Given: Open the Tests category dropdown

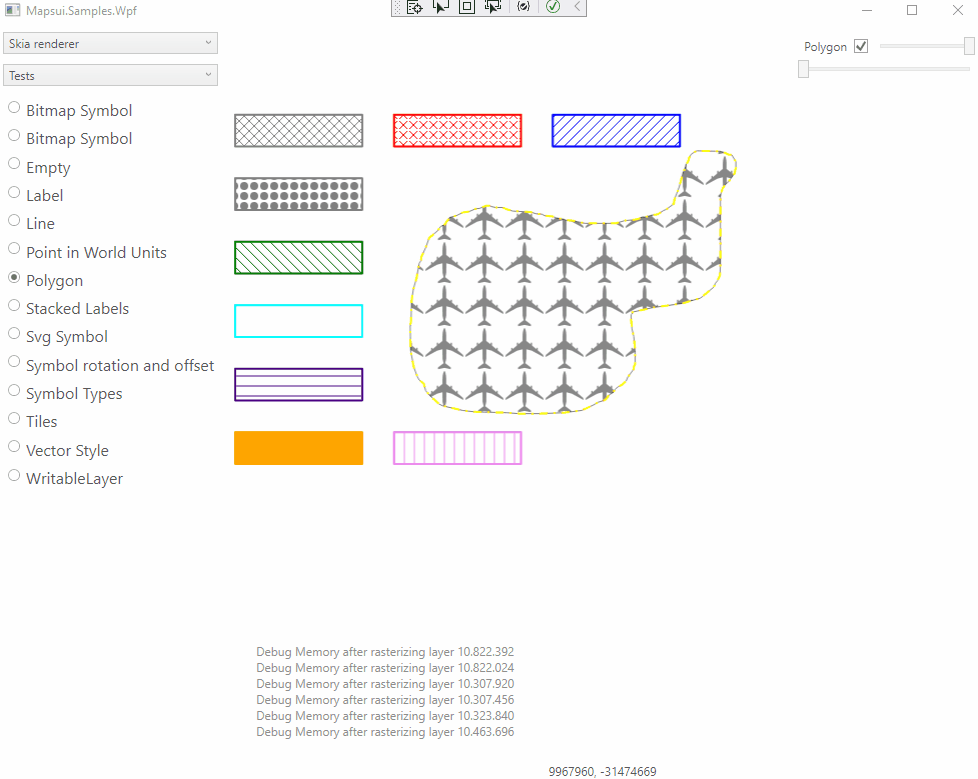Looking at the screenshot, I should point(110,75).
